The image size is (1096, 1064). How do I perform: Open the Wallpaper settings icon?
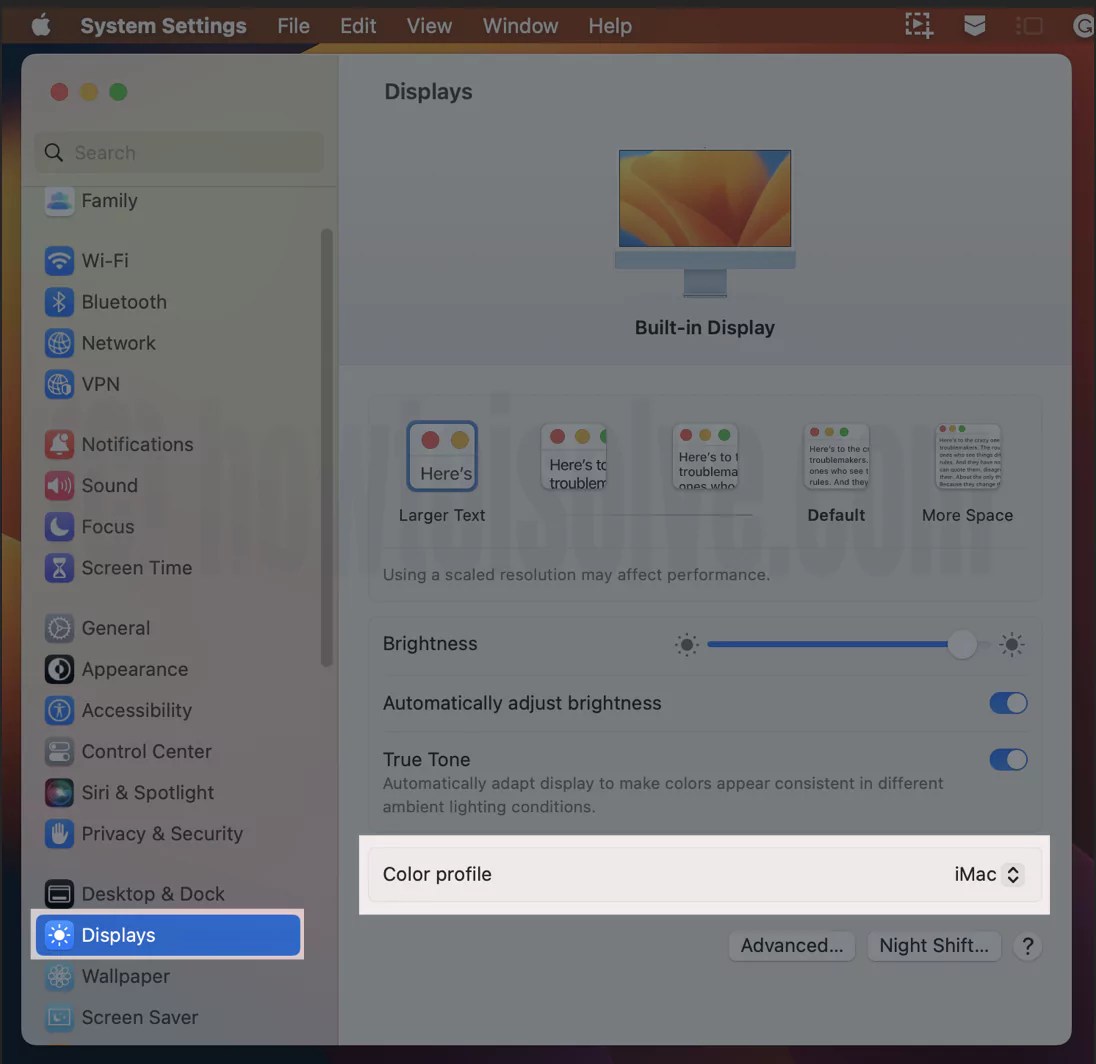59,976
